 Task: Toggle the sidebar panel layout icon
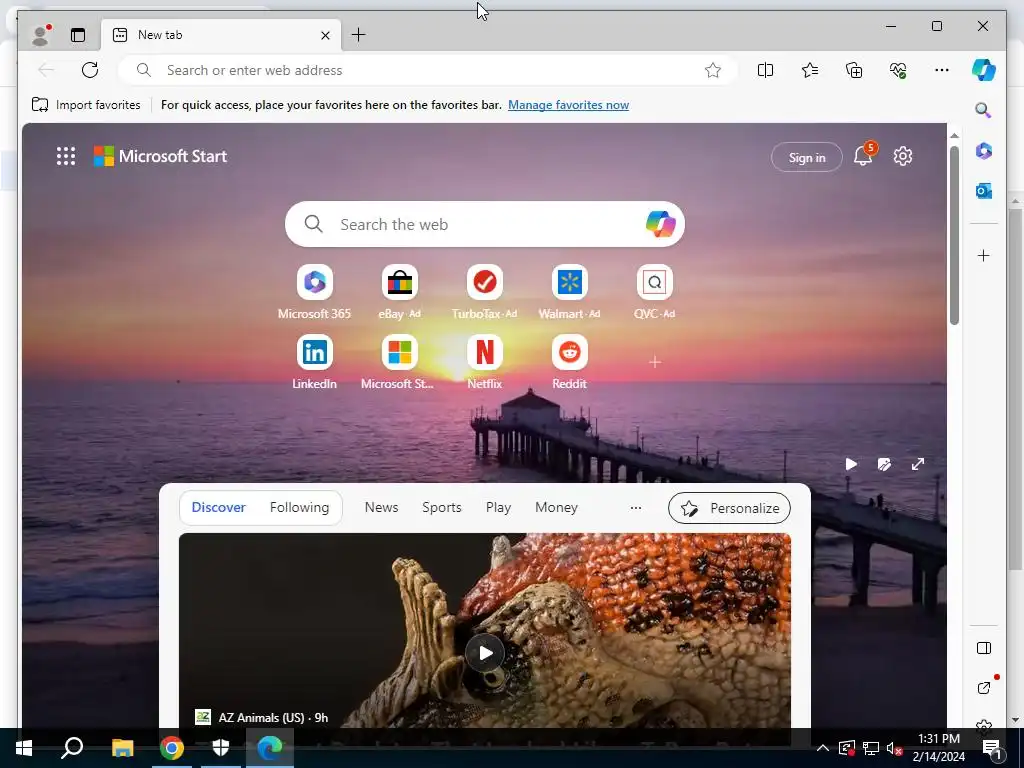coord(984,648)
